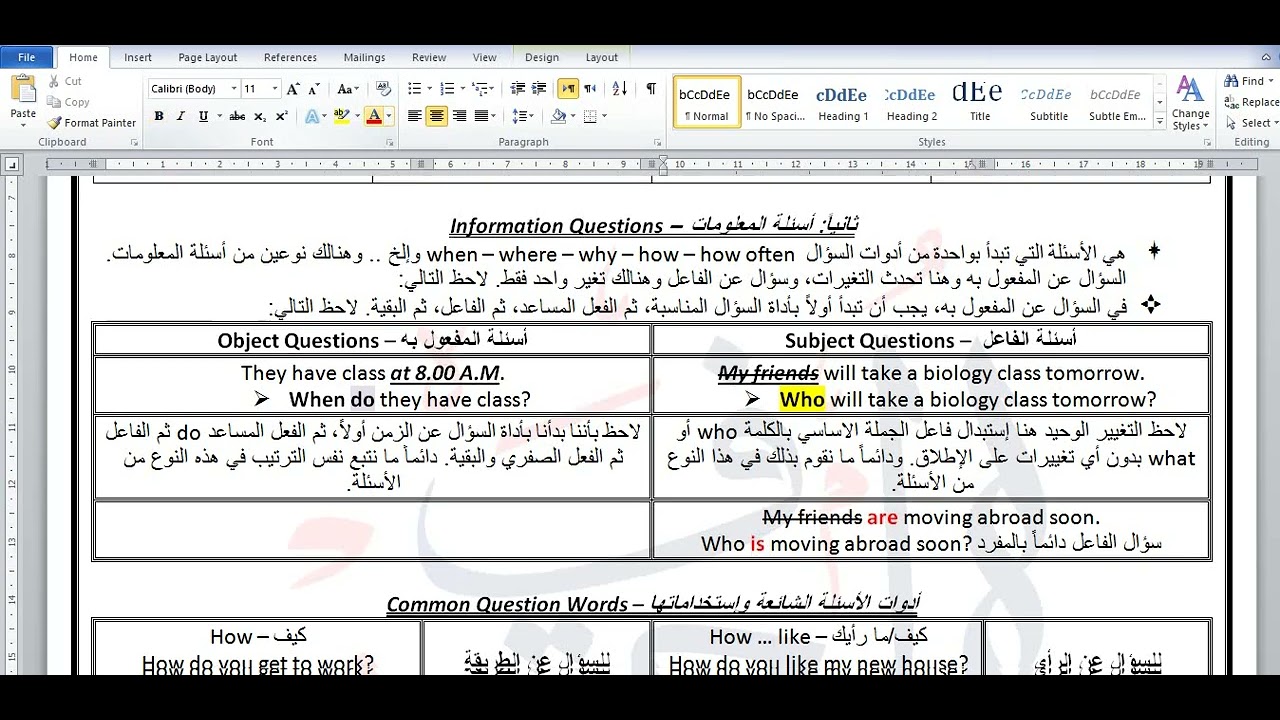Open borders dropdown
Screen dimensions: 1280x720
[x=604, y=116]
